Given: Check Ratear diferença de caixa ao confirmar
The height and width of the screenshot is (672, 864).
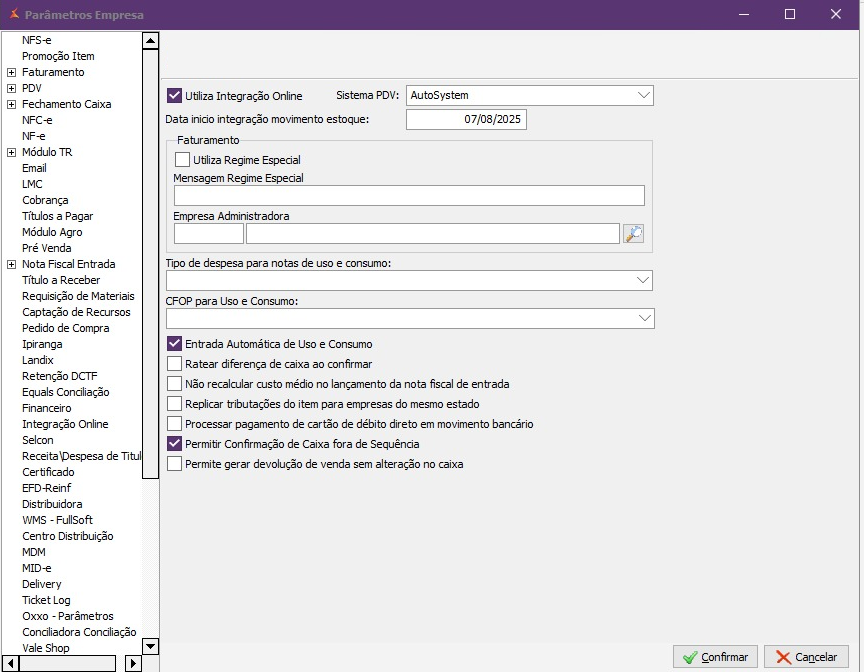Looking at the screenshot, I should coord(174,364).
